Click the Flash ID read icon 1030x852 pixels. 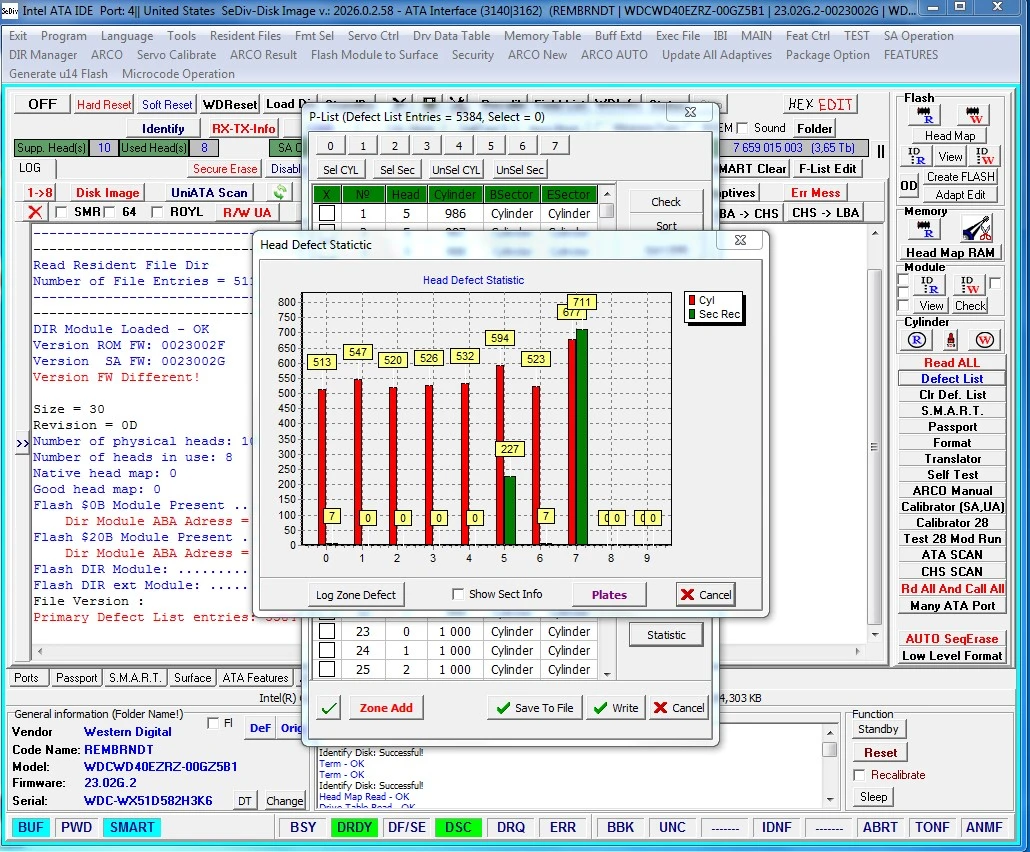[916, 156]
